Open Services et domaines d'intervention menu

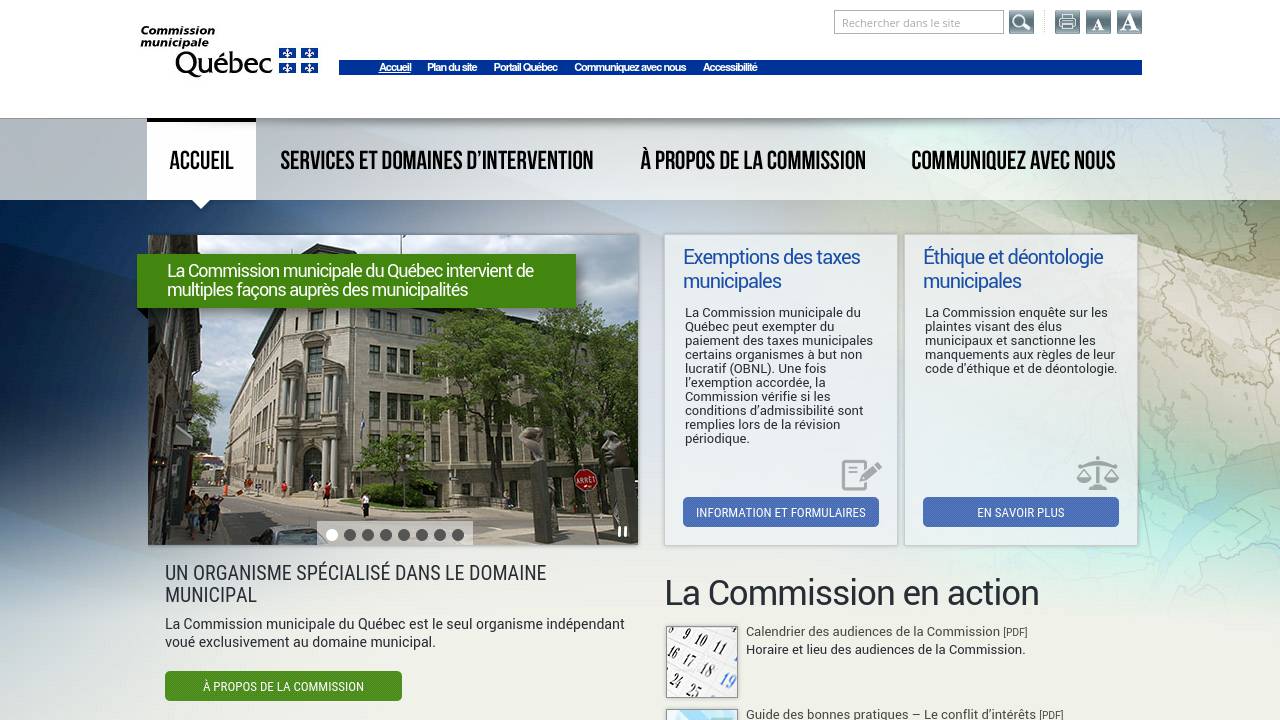click(x=437, y=160)
